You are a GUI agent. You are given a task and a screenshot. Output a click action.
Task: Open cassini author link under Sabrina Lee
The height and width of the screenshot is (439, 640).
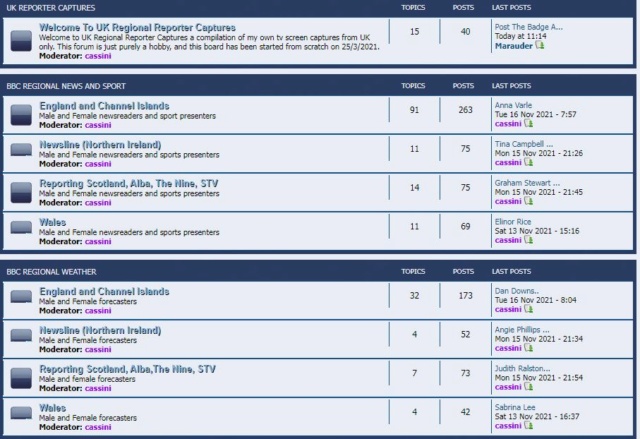pyautogui.click(x=508, y=426)
